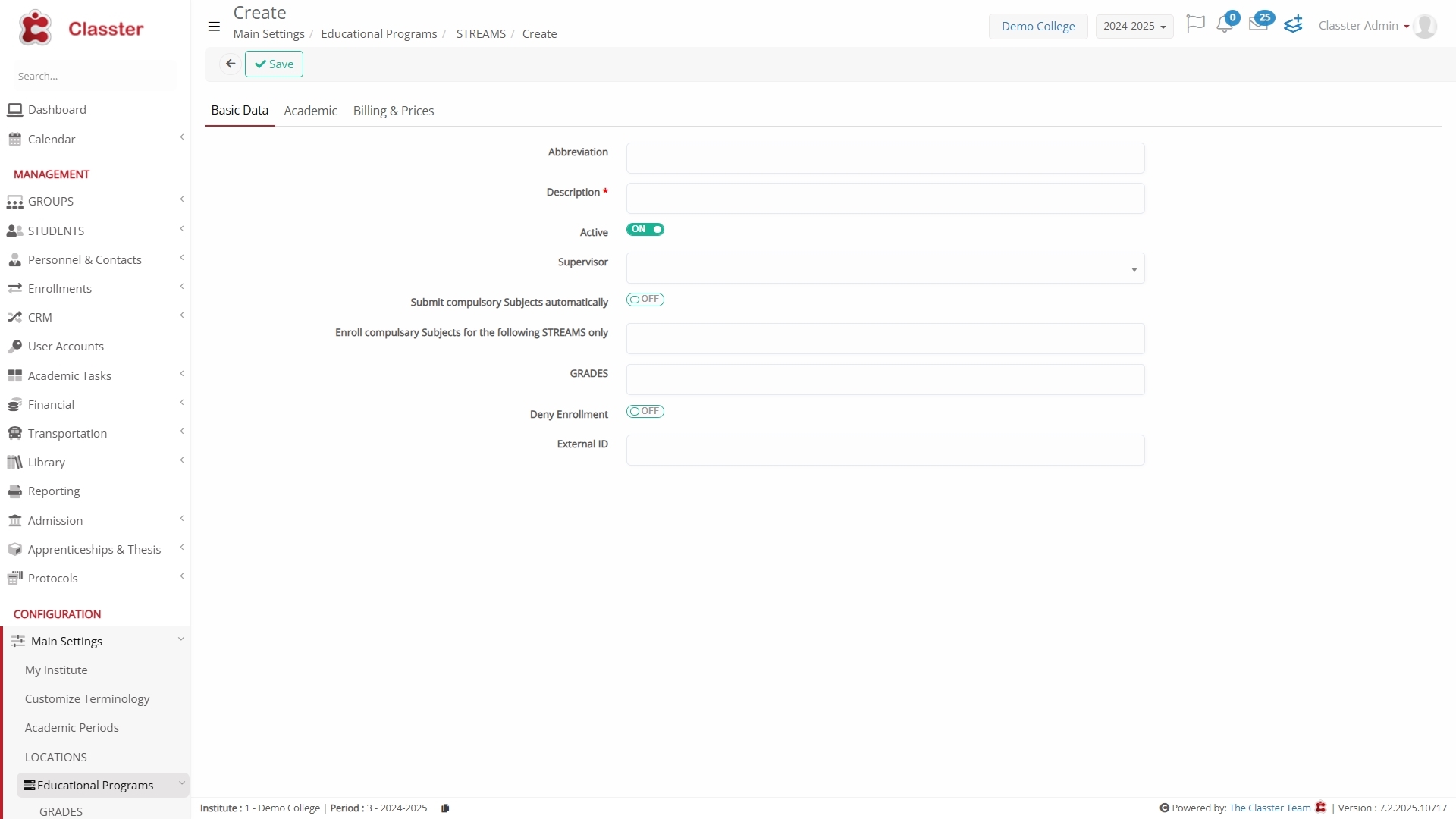Open Academic Periods menu item

coord(72,728)
